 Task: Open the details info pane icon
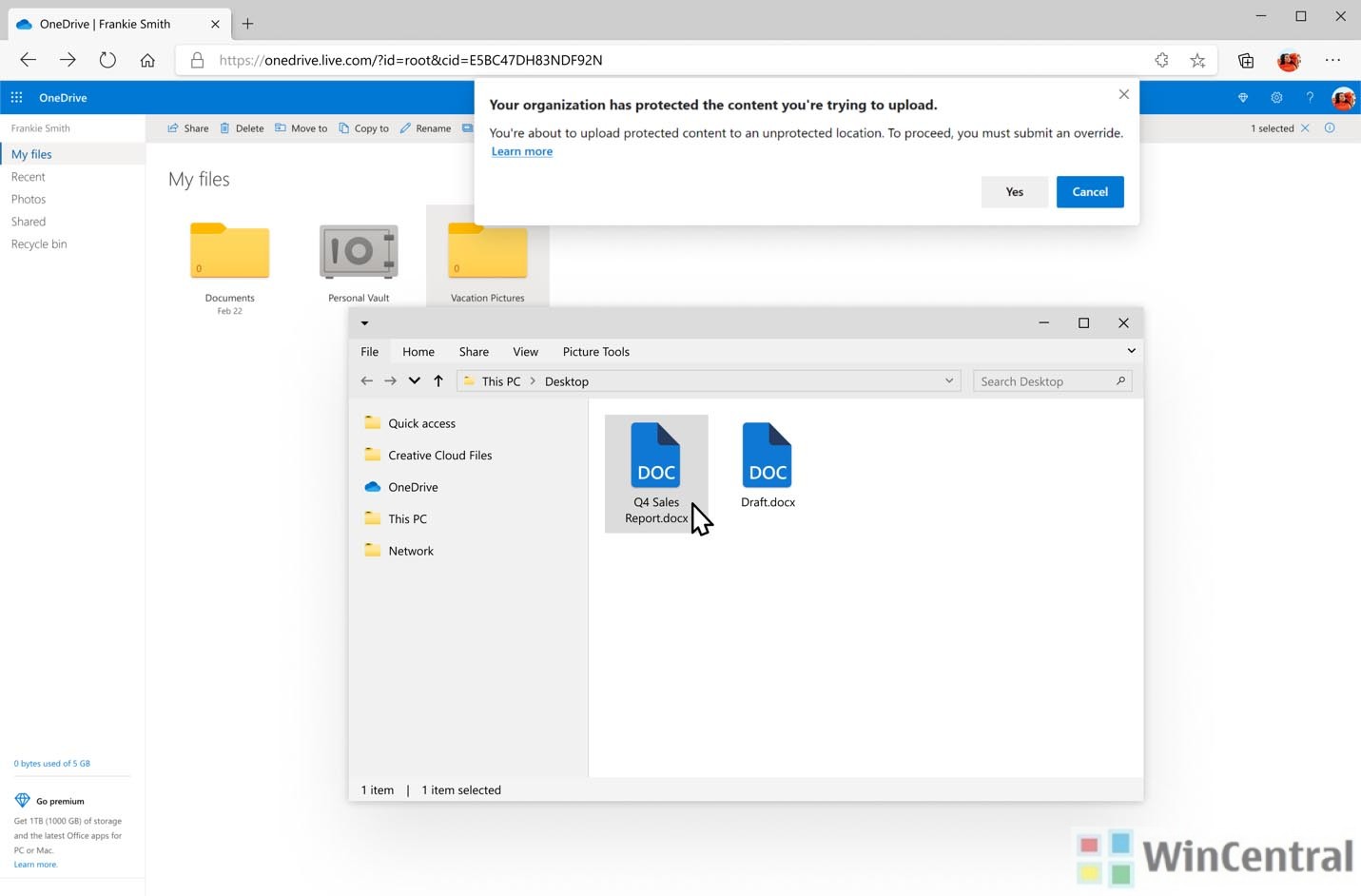click(x=1330, y=128)
